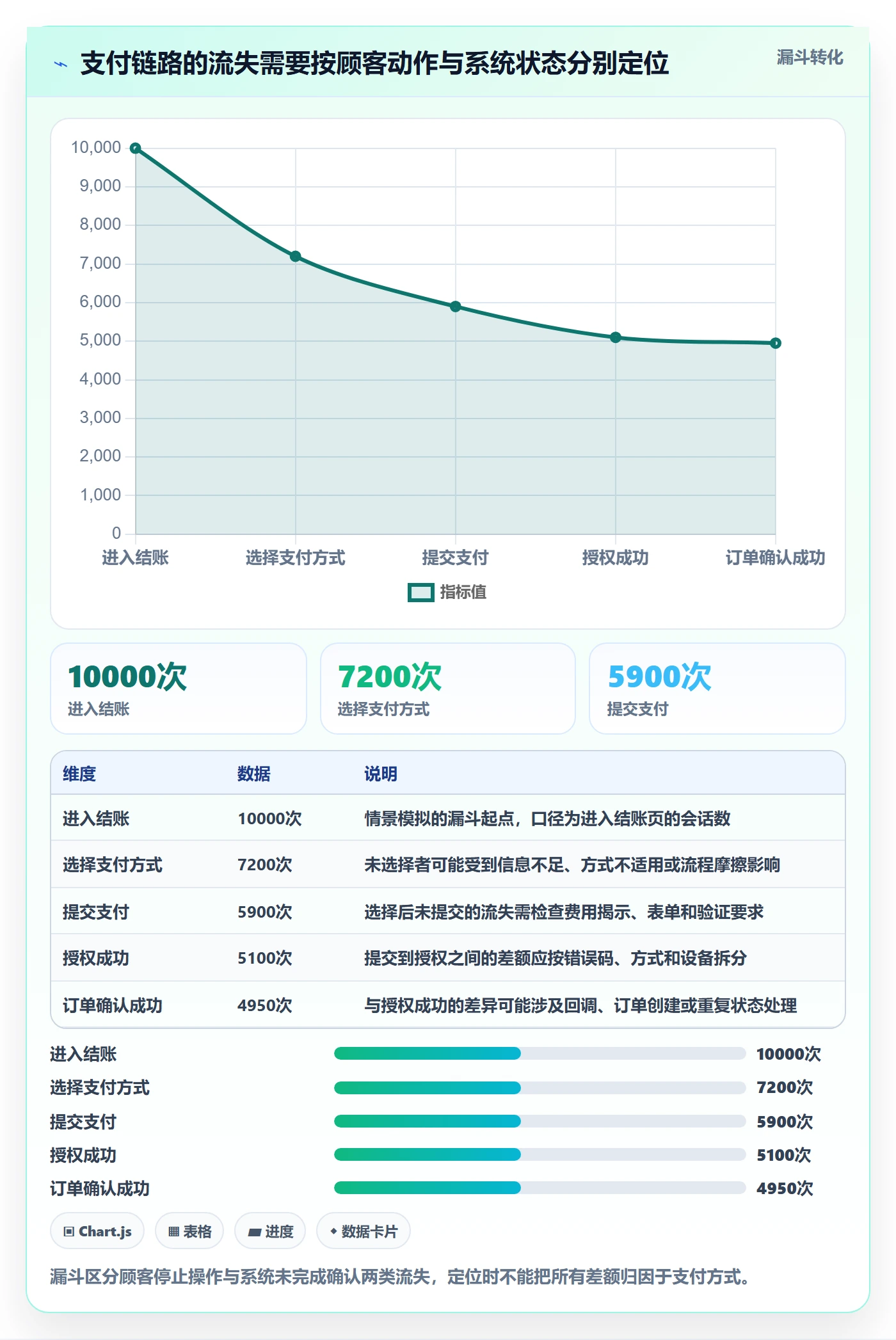
Task: Select the 10000次 进入结账 data card
Action: (179, 689)
